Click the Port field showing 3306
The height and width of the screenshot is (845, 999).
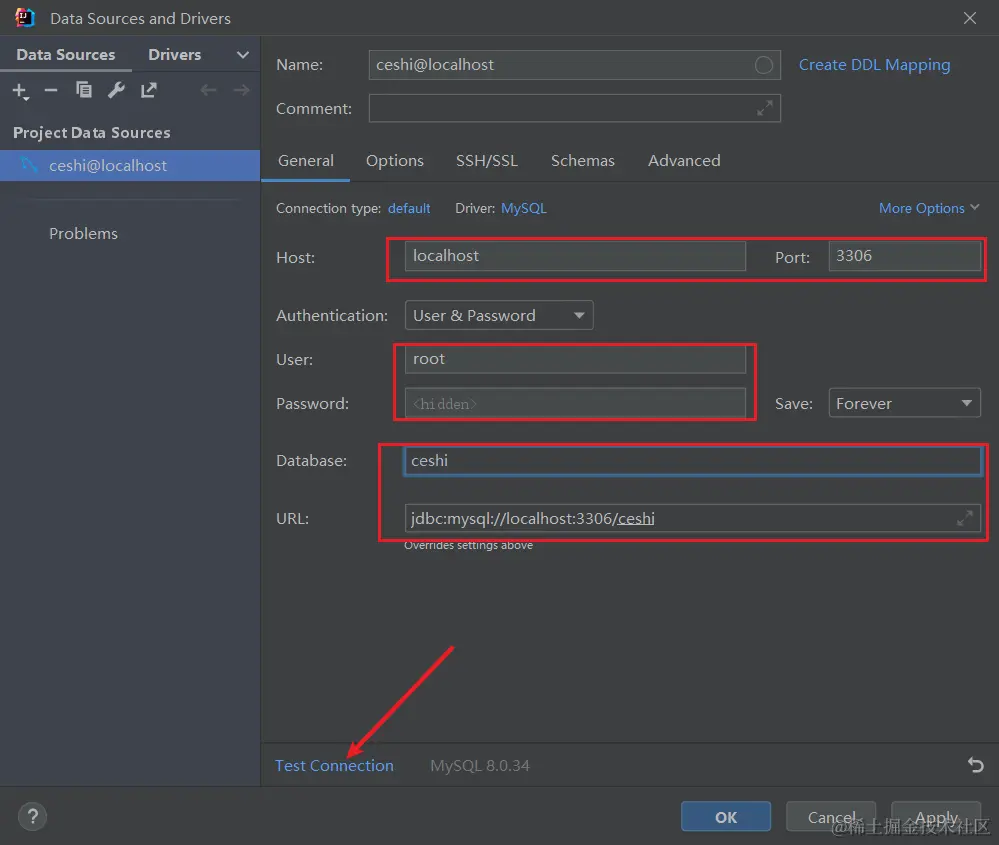904,256
